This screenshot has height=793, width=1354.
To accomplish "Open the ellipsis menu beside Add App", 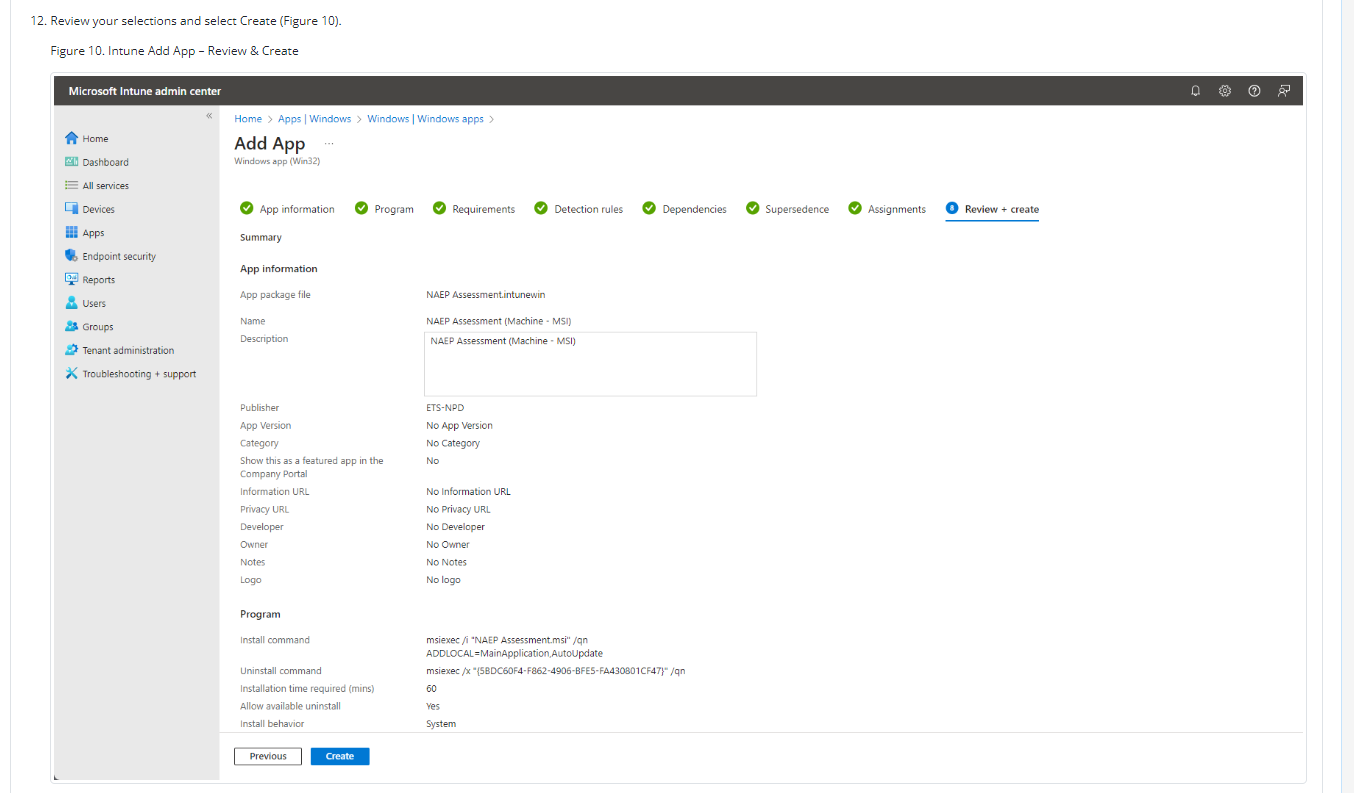I will coord(329,143).
